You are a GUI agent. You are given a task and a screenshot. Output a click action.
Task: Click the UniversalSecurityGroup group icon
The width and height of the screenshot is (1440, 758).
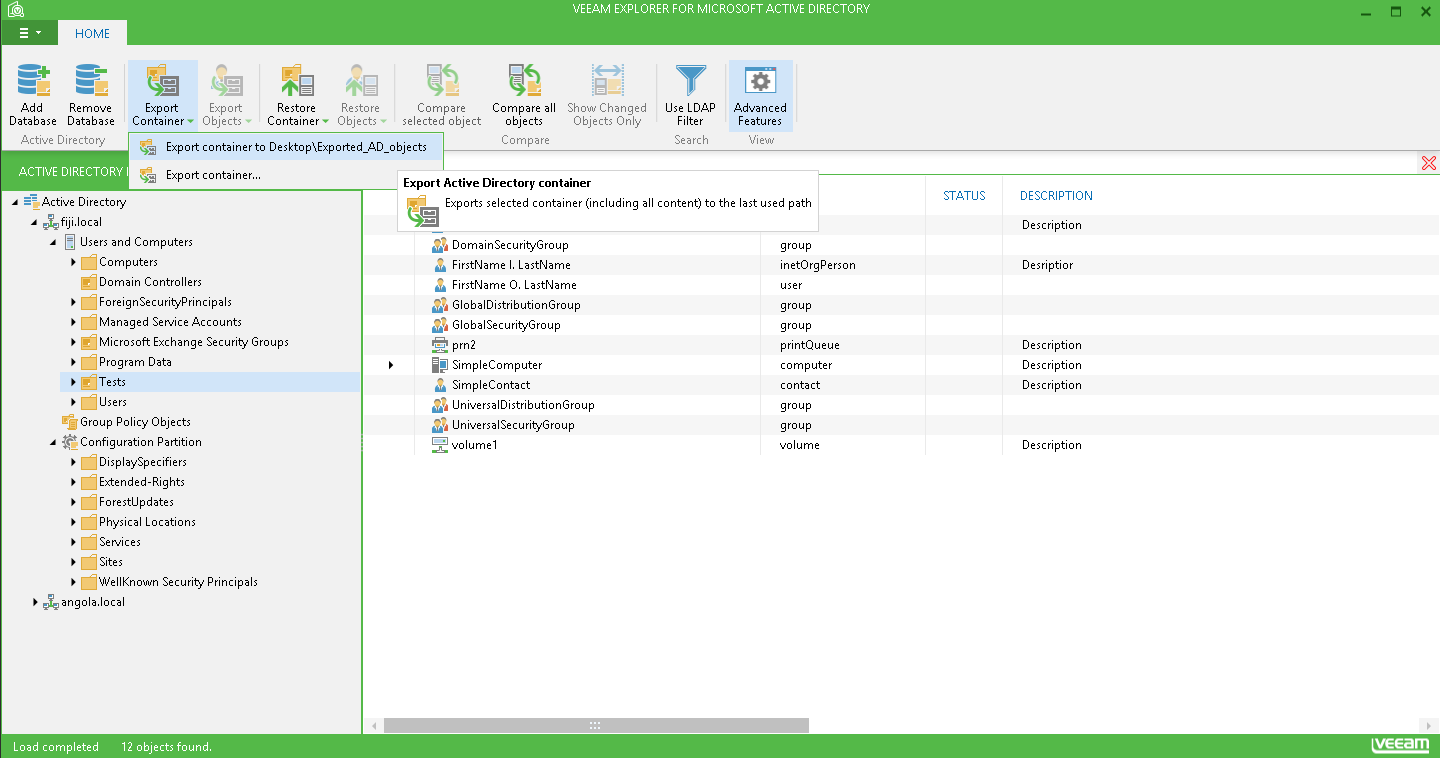coord(440,425)
